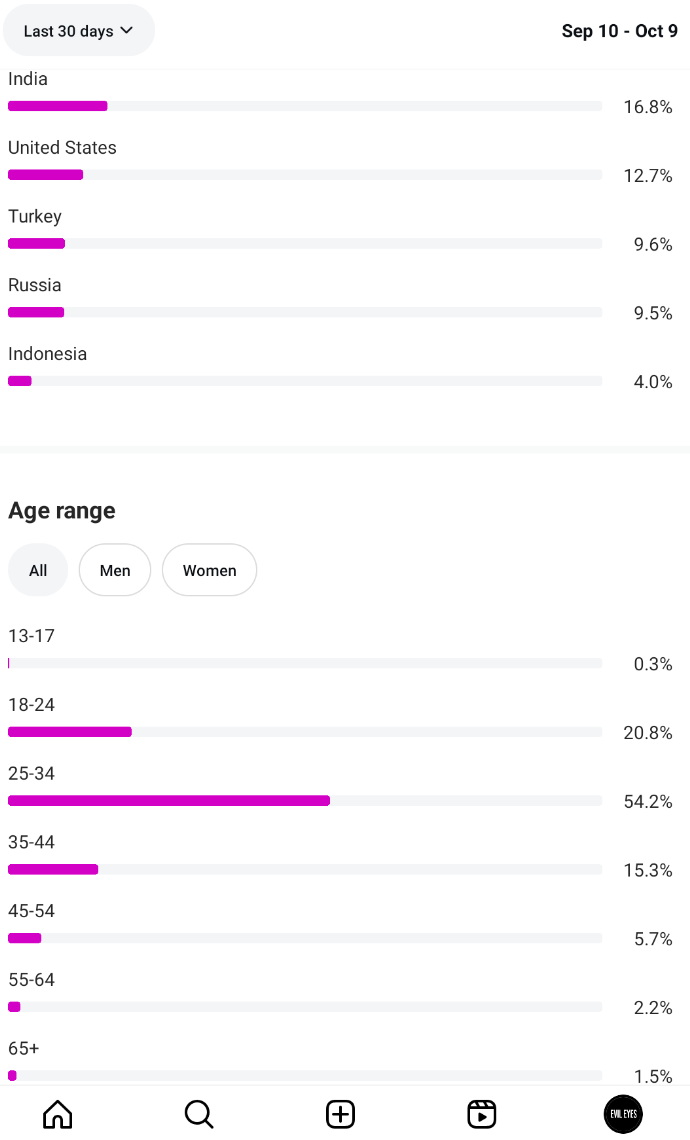Click the Sep 10 - Oct 9 date range
690x1140 pixels.
[x=619, y=31]
